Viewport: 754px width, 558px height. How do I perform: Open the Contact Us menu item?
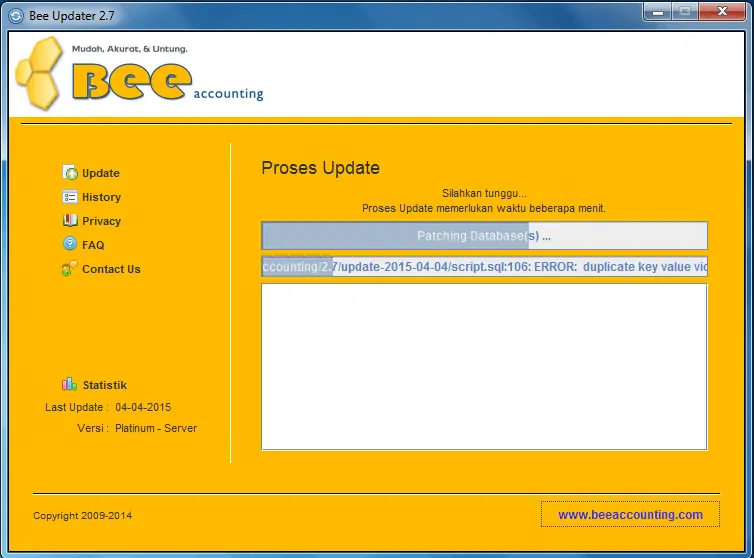pos(111,269)
